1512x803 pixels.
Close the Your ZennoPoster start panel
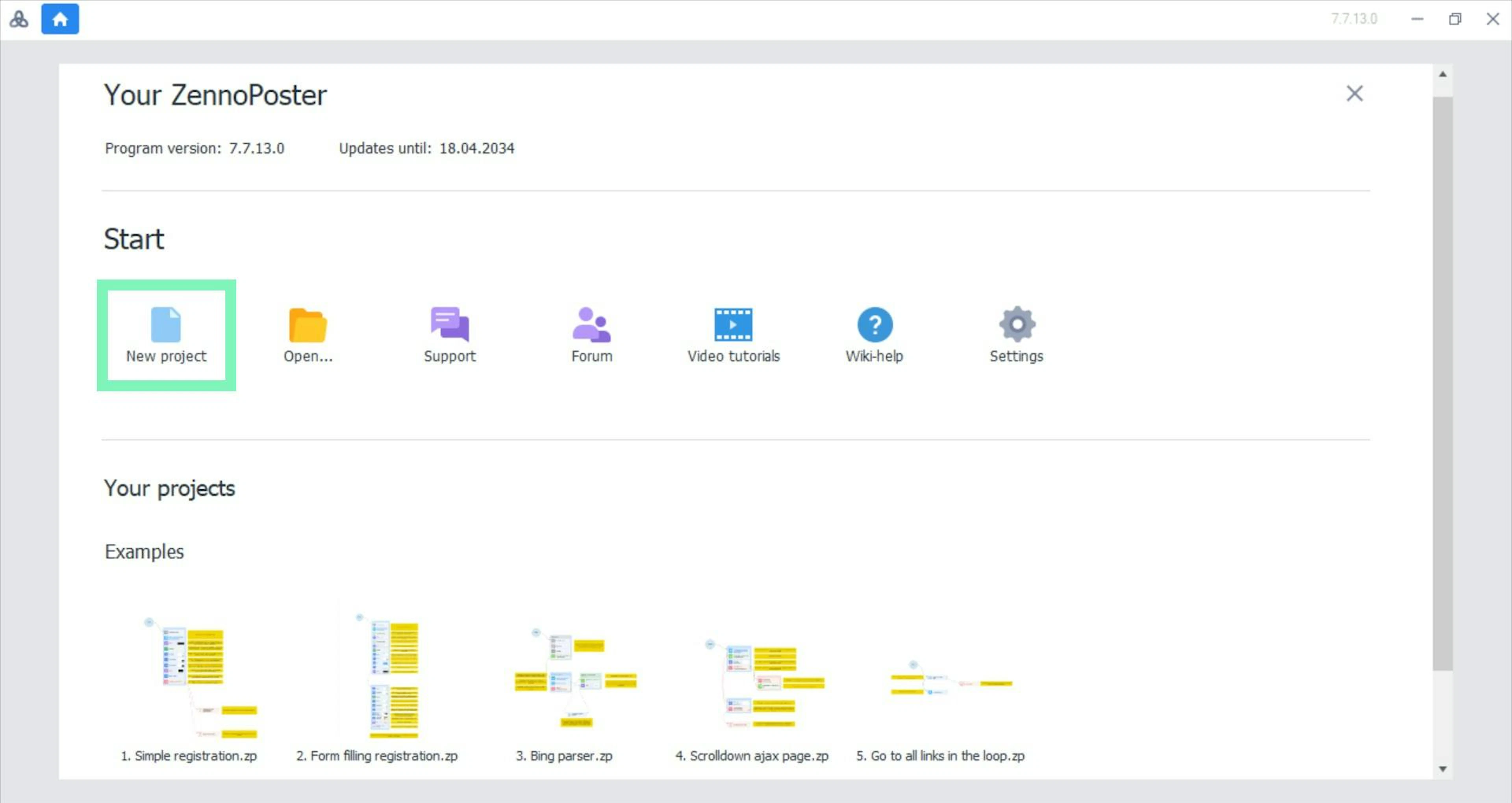[1354, 93]
